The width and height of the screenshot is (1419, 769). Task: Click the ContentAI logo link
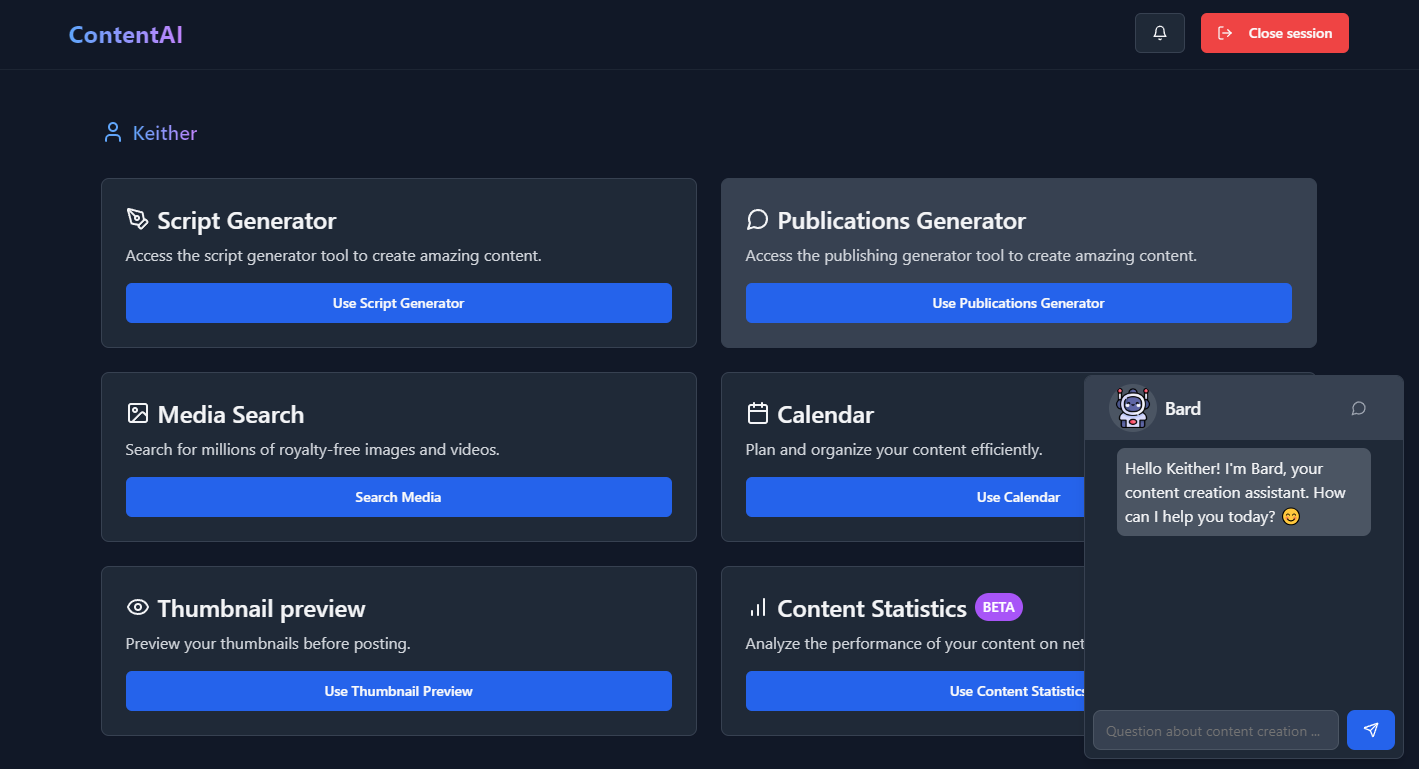[125, 35]
